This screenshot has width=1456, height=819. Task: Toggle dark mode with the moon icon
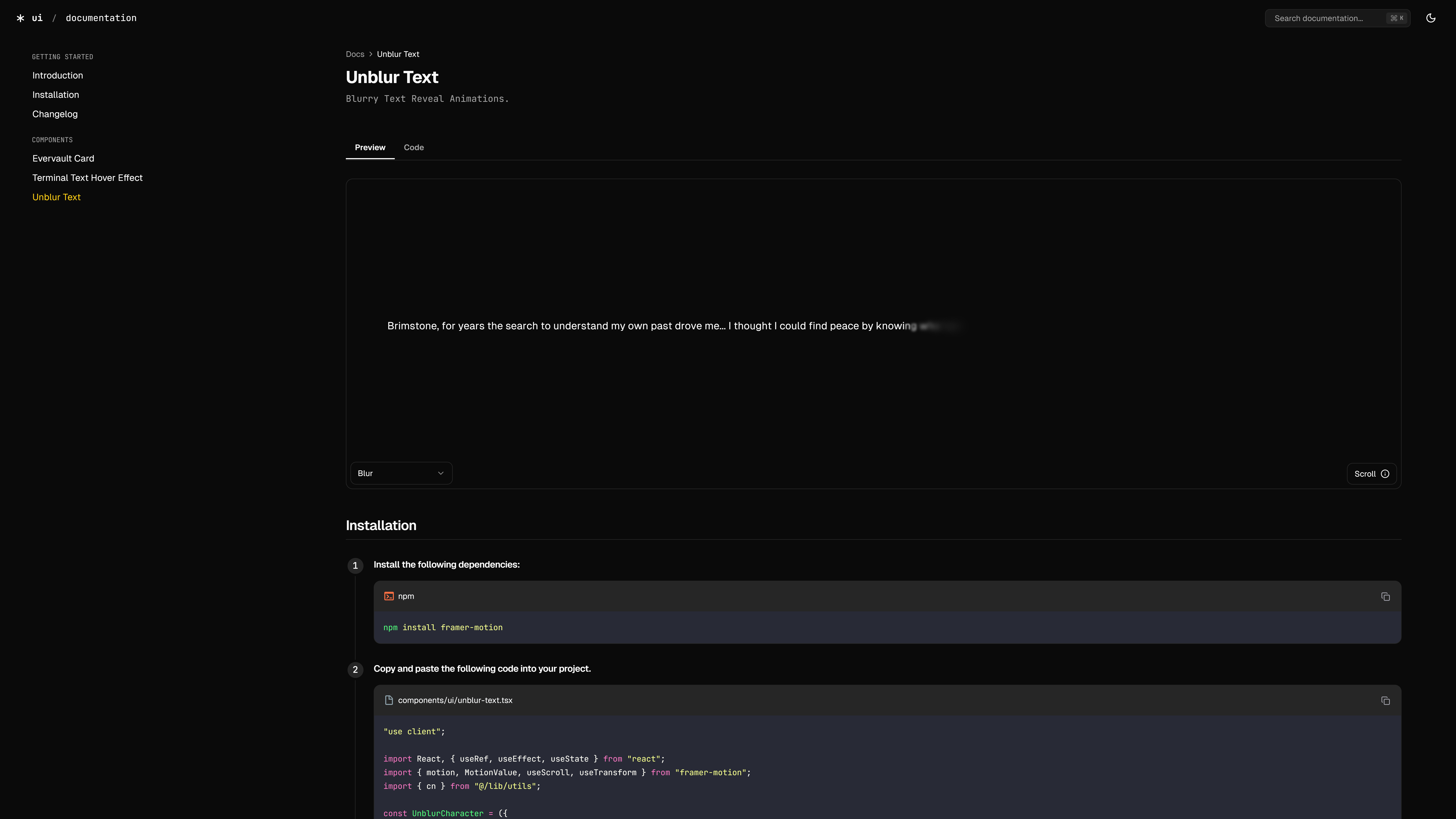click(1431, 18)
